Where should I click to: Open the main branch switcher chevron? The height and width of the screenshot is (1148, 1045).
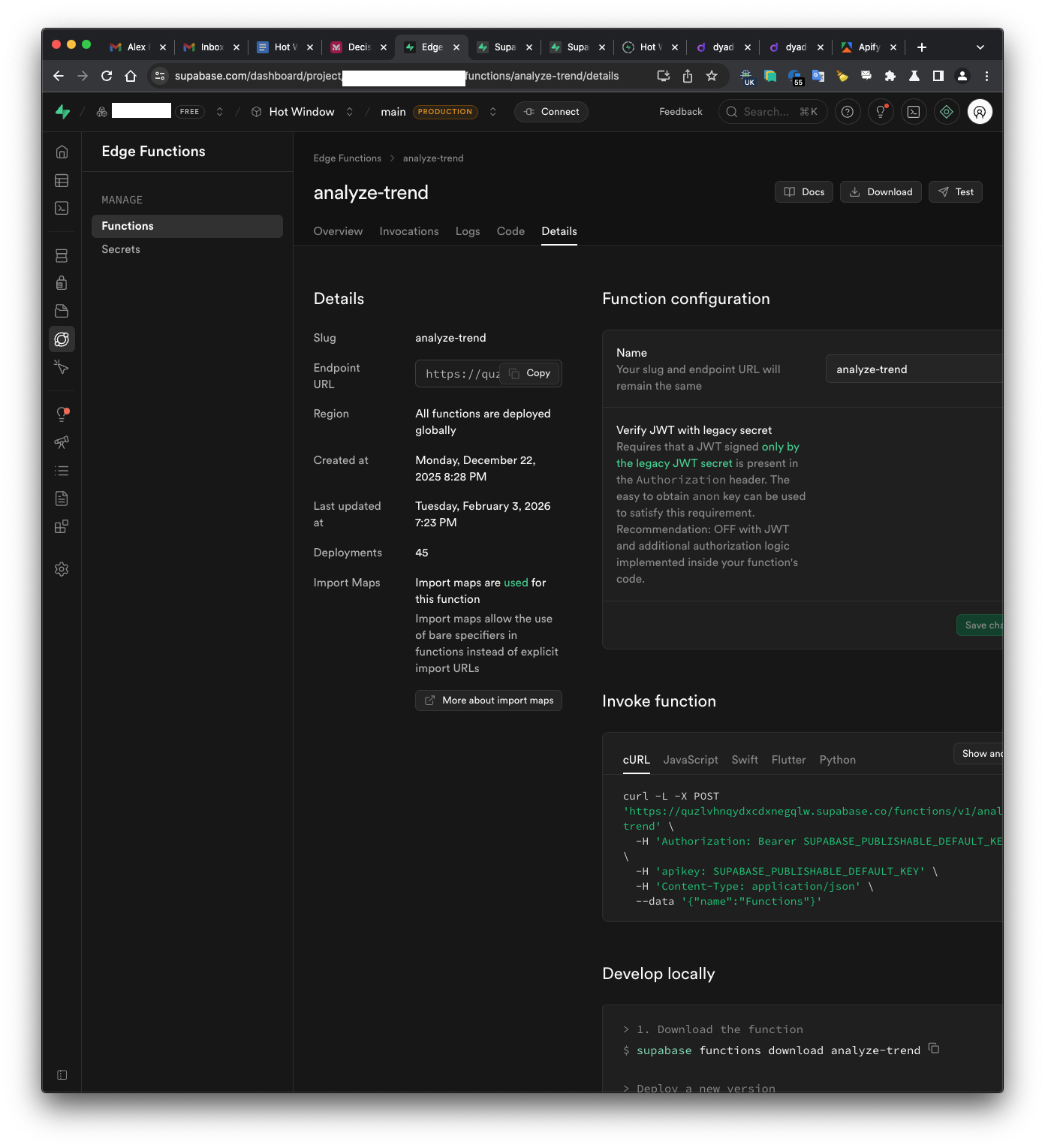493,112
